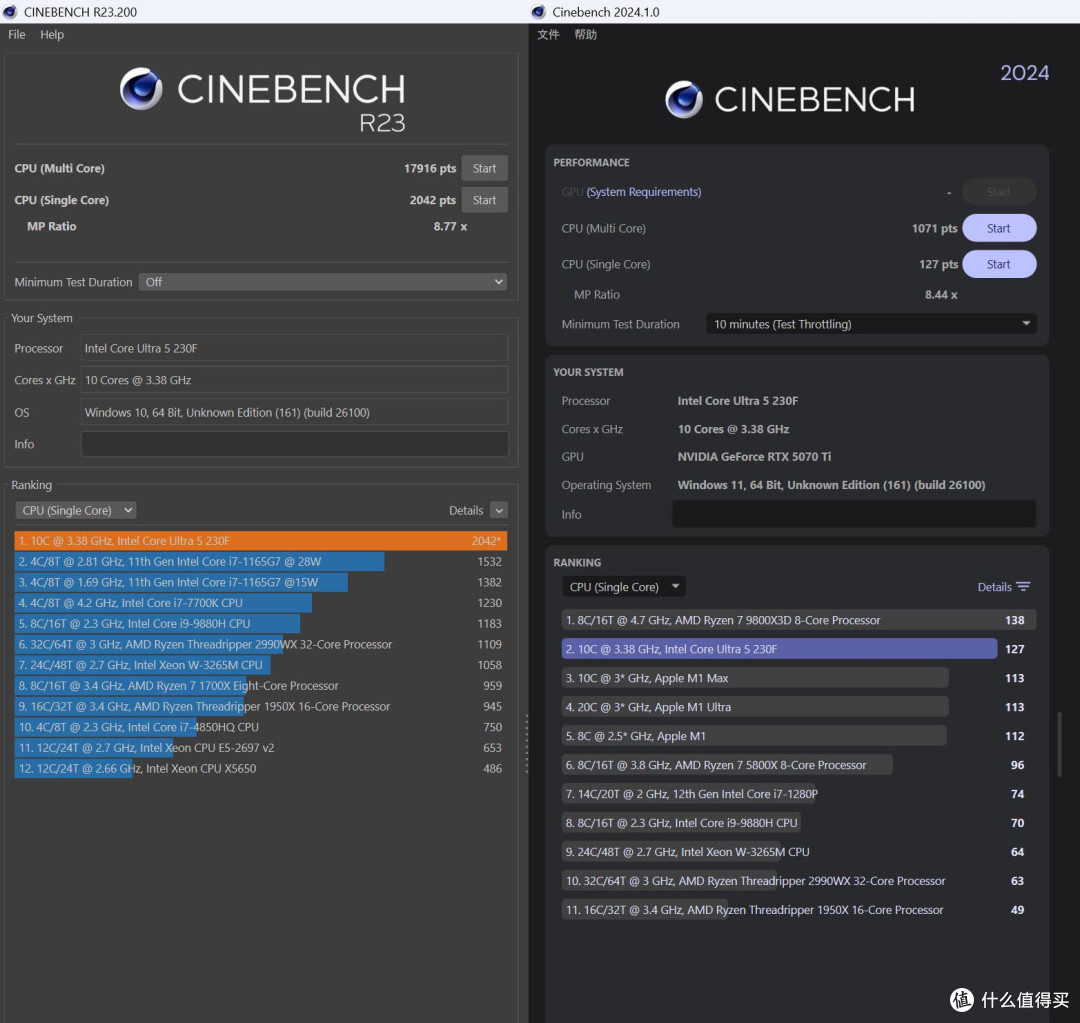Start the 2024 CPU (Multi Core) test
Screen dimensions: 1080x1023
[x=999, y=228]
